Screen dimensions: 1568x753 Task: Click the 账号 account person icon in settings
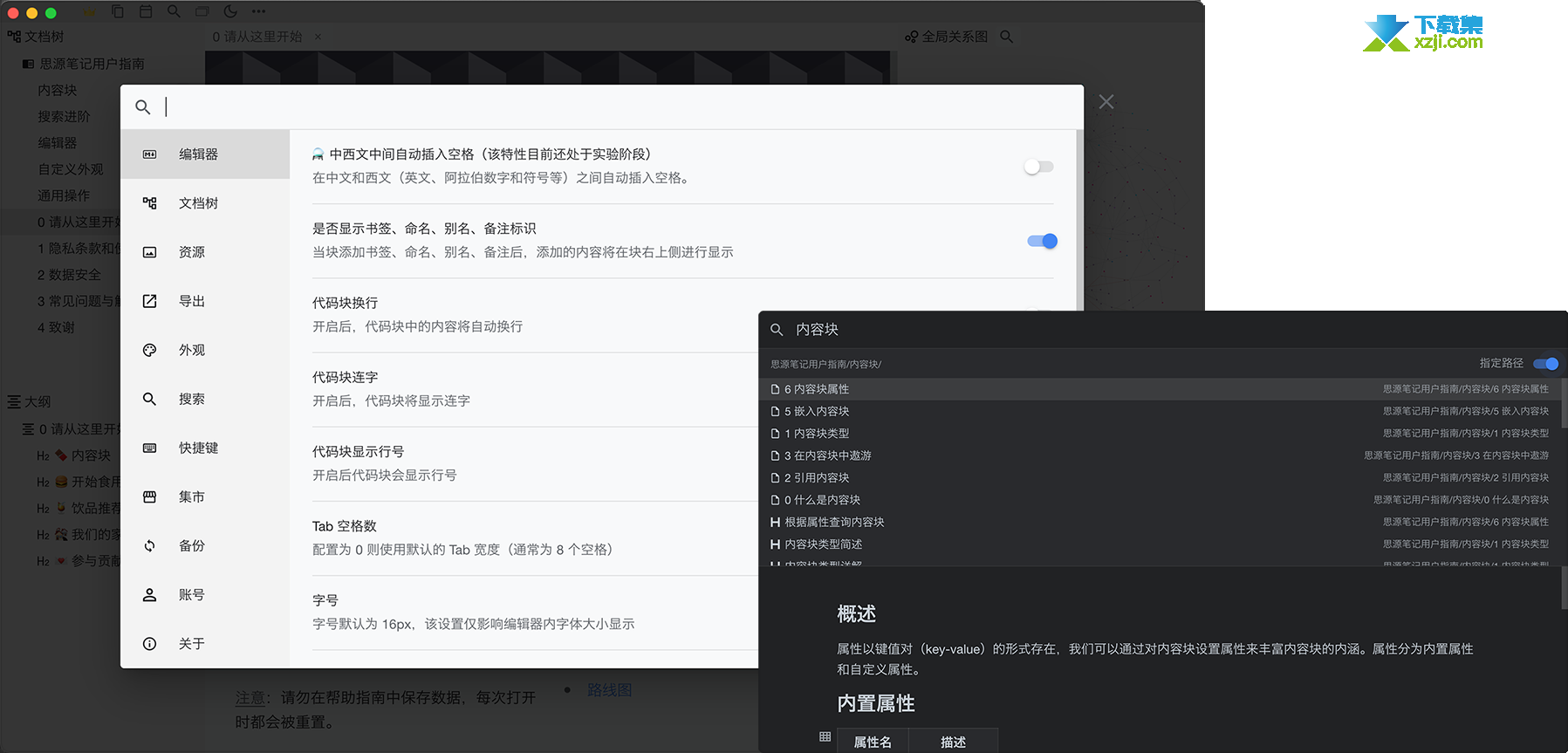[x=150, y=594]
